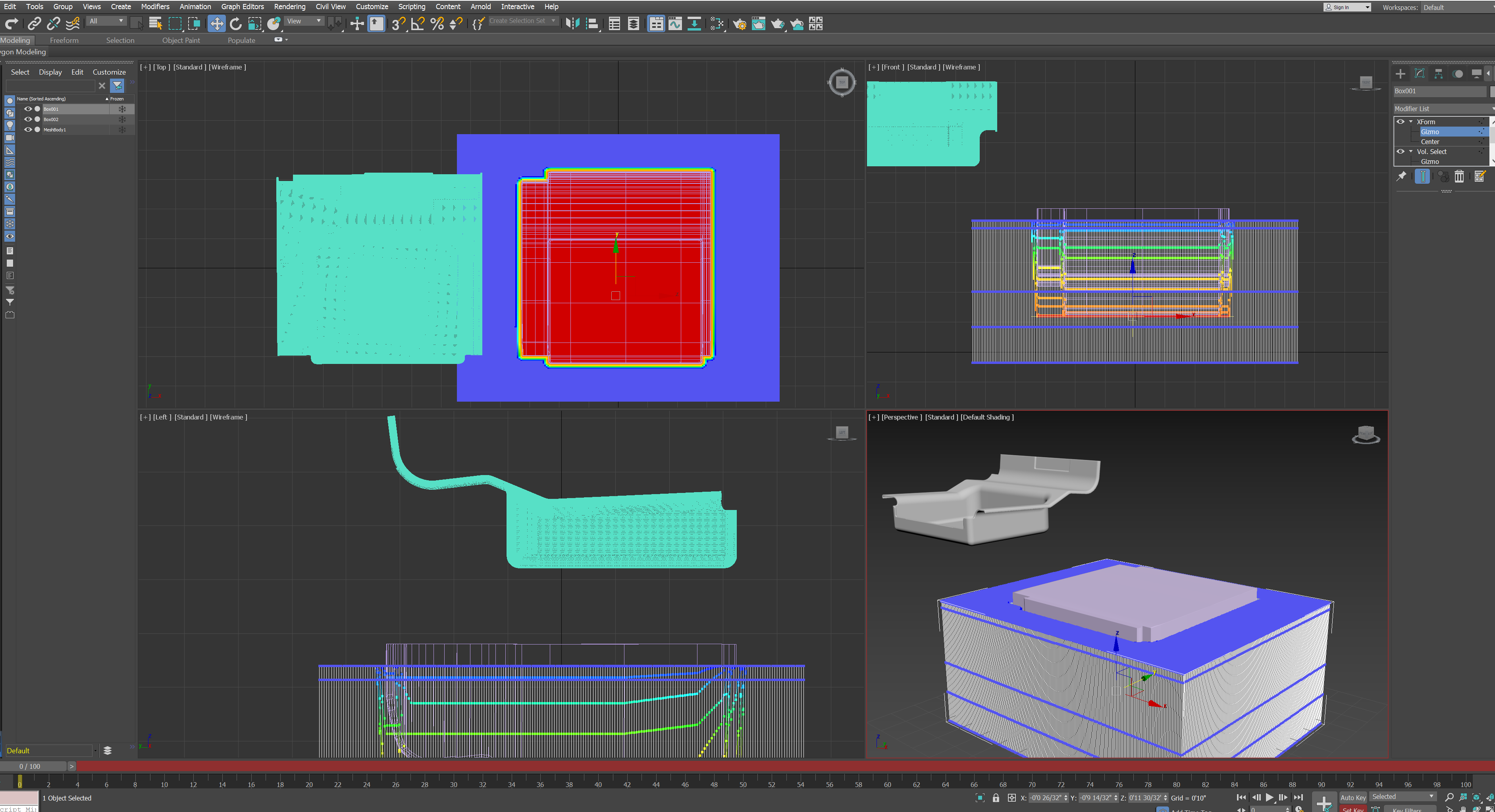Click the Unlink Selection icon

(53, 23)
